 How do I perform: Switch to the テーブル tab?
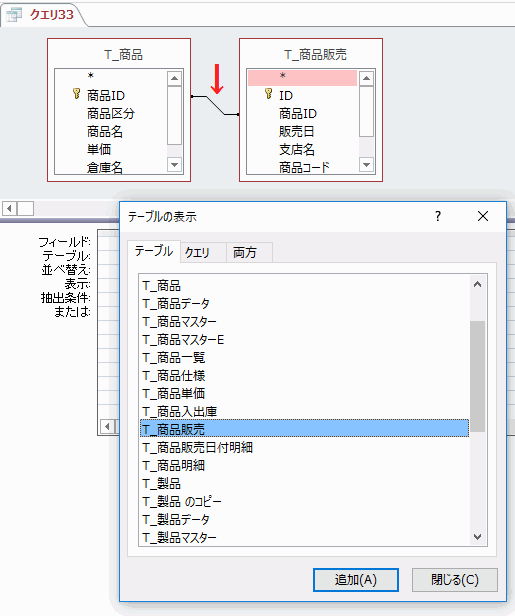click(x=154, y=251)
